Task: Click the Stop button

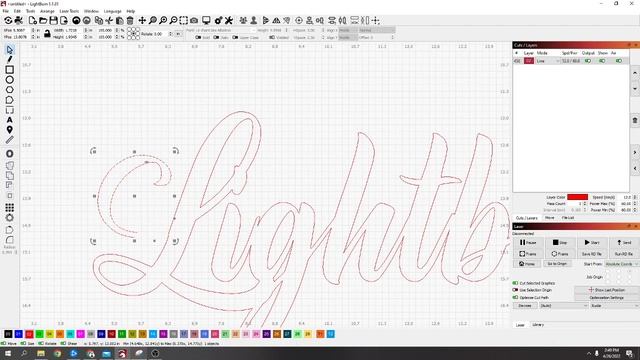Action: tap(560, 242)
